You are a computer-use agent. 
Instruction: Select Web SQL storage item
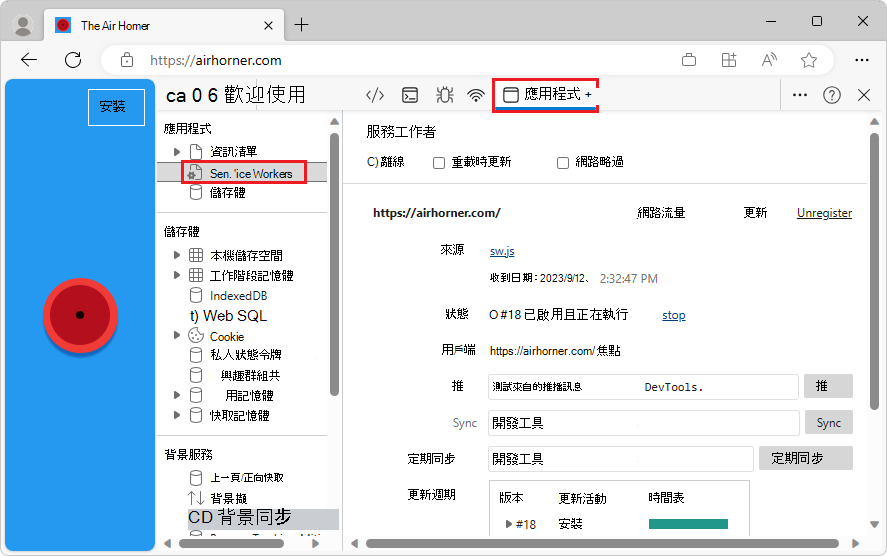pyautogui.click(x=234, y=316)
